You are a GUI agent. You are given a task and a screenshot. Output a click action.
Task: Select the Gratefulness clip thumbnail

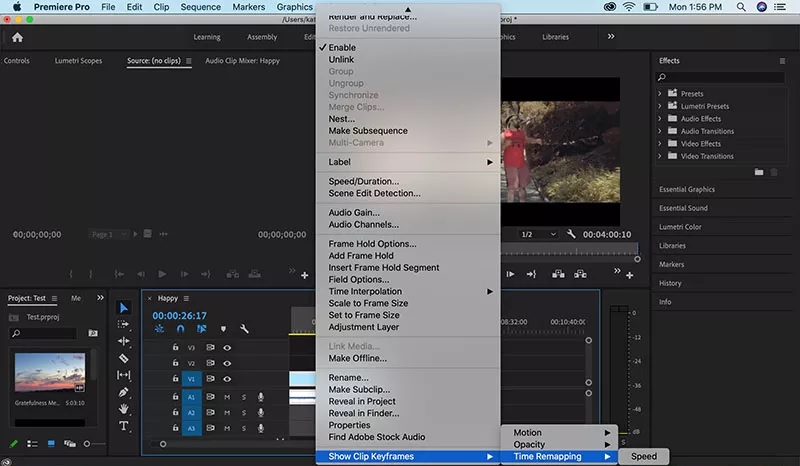pyautogui.click(x=50, y=371)
